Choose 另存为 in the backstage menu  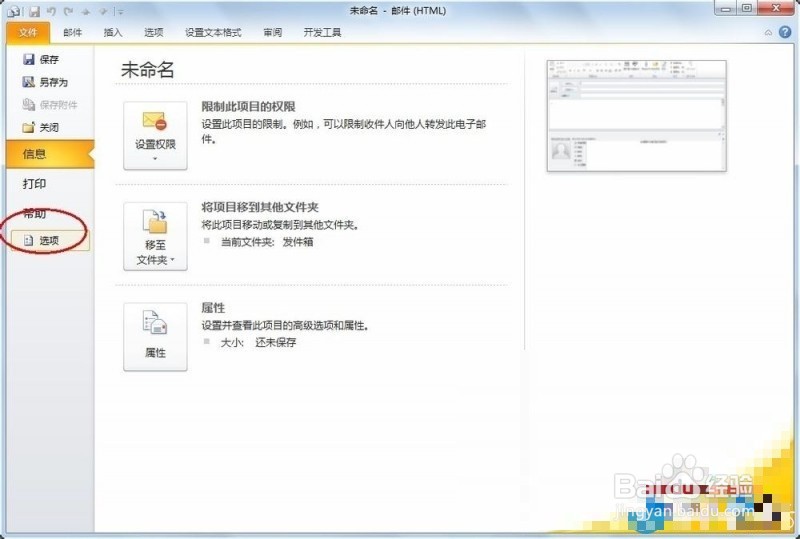pyautogui.click(x=45, y=82)
